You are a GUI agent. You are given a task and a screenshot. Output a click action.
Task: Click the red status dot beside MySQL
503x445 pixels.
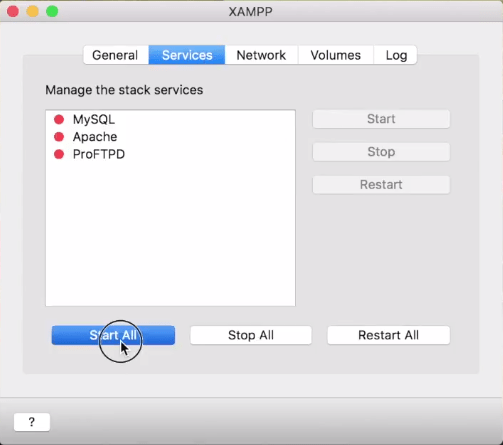click(x=59, y=119)
